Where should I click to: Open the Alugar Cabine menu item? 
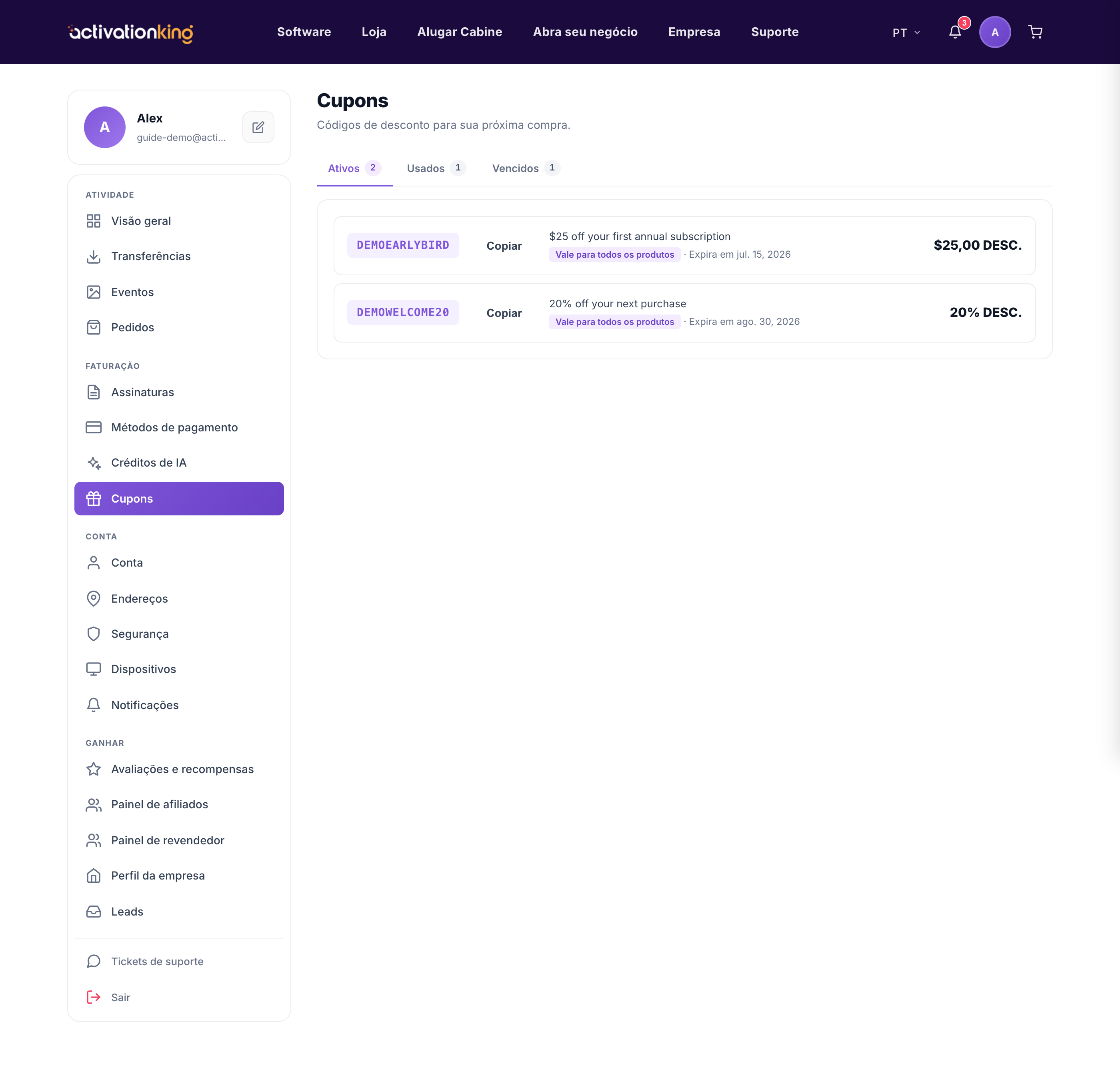tap(460, 32)
